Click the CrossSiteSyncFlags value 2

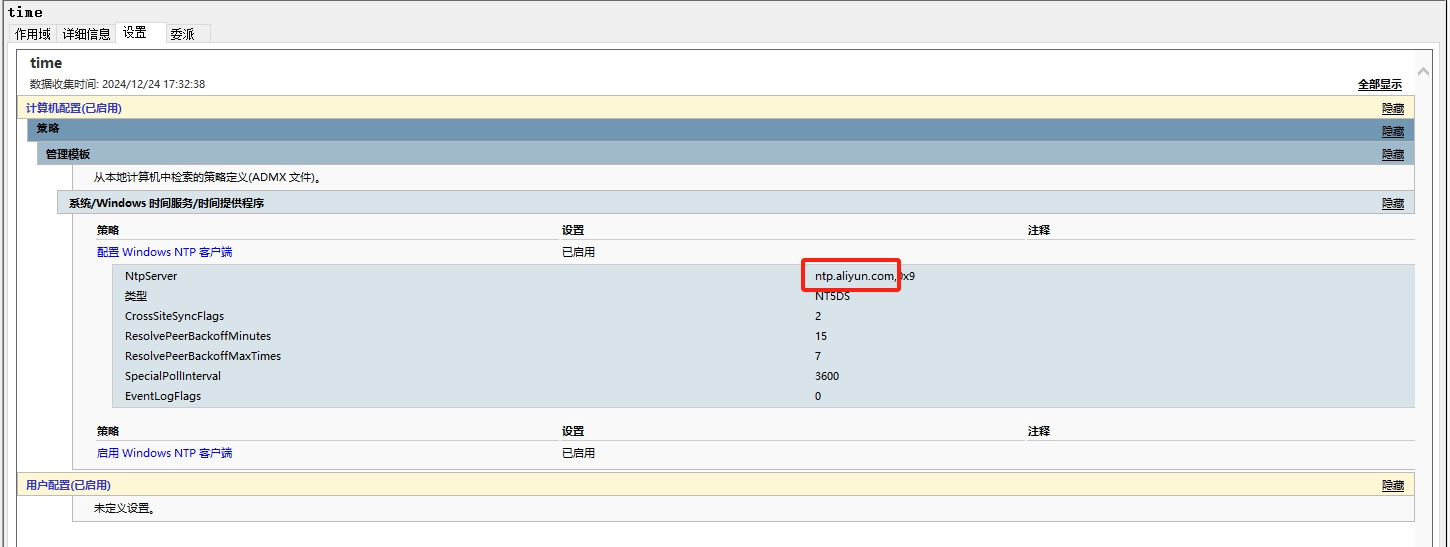tap(818, 316)
